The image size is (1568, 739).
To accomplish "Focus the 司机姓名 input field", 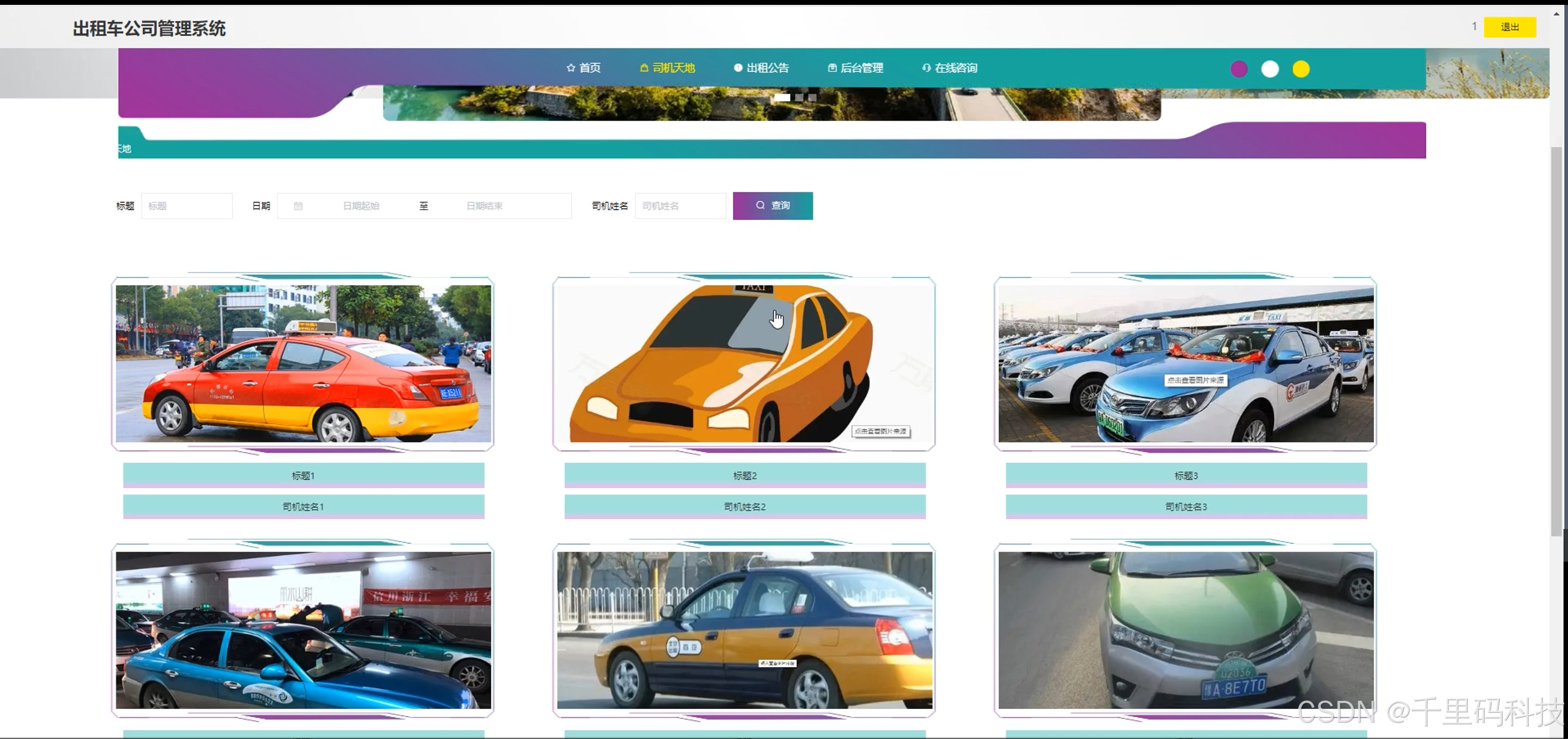I will pos(680,207).
